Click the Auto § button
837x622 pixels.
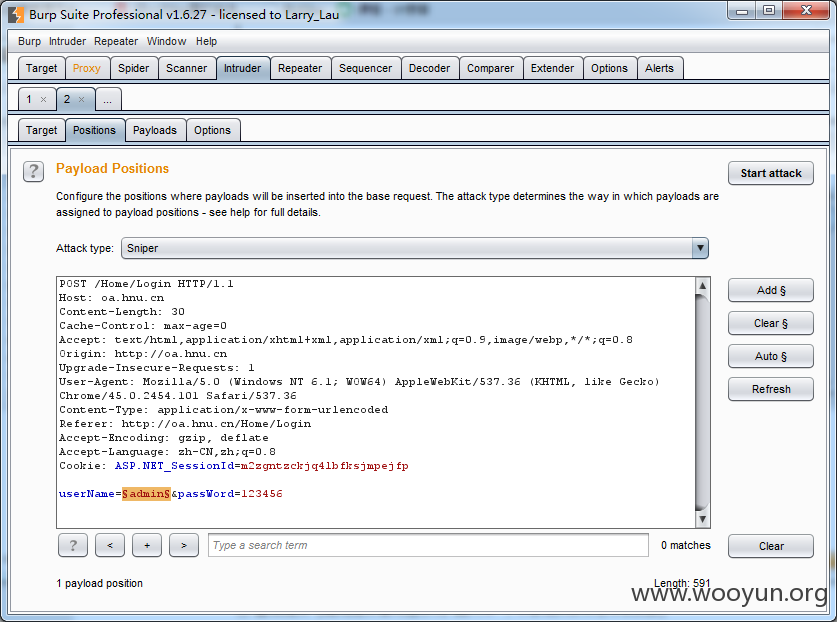pos(771,356)
